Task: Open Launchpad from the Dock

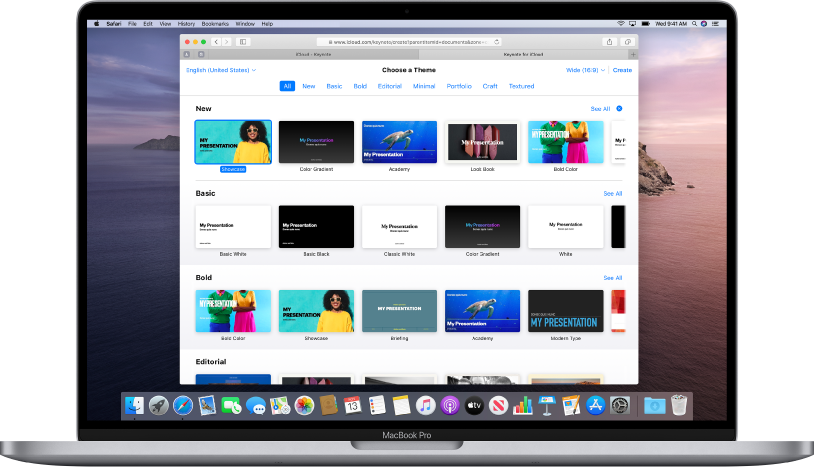Action: 159,405
